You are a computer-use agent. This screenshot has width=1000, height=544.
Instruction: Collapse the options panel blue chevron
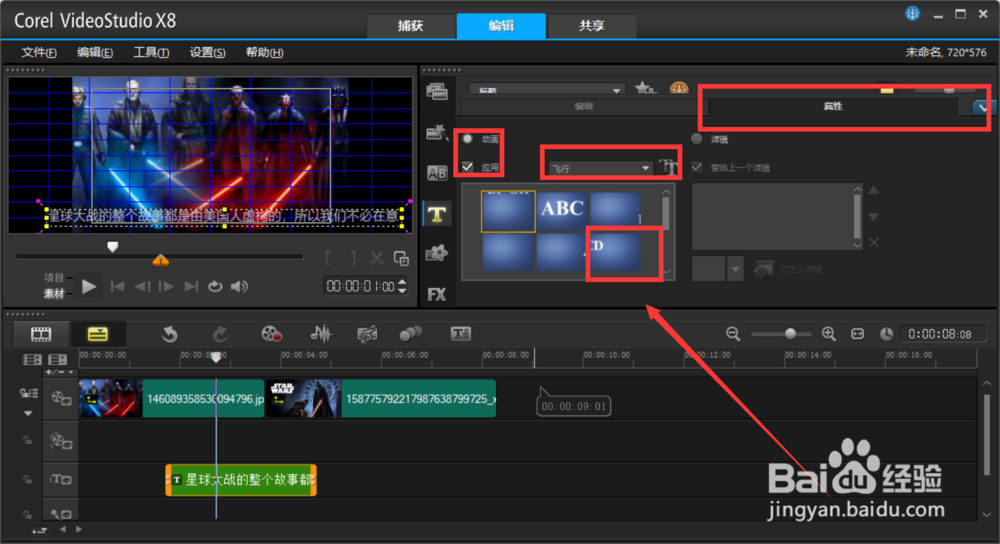point(982,108)
